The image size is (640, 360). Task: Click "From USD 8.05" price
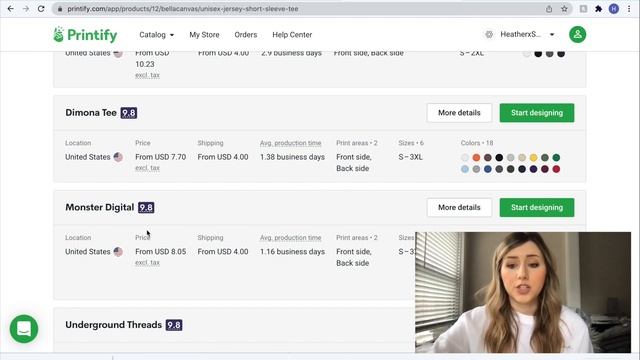(x=160, y=252)
